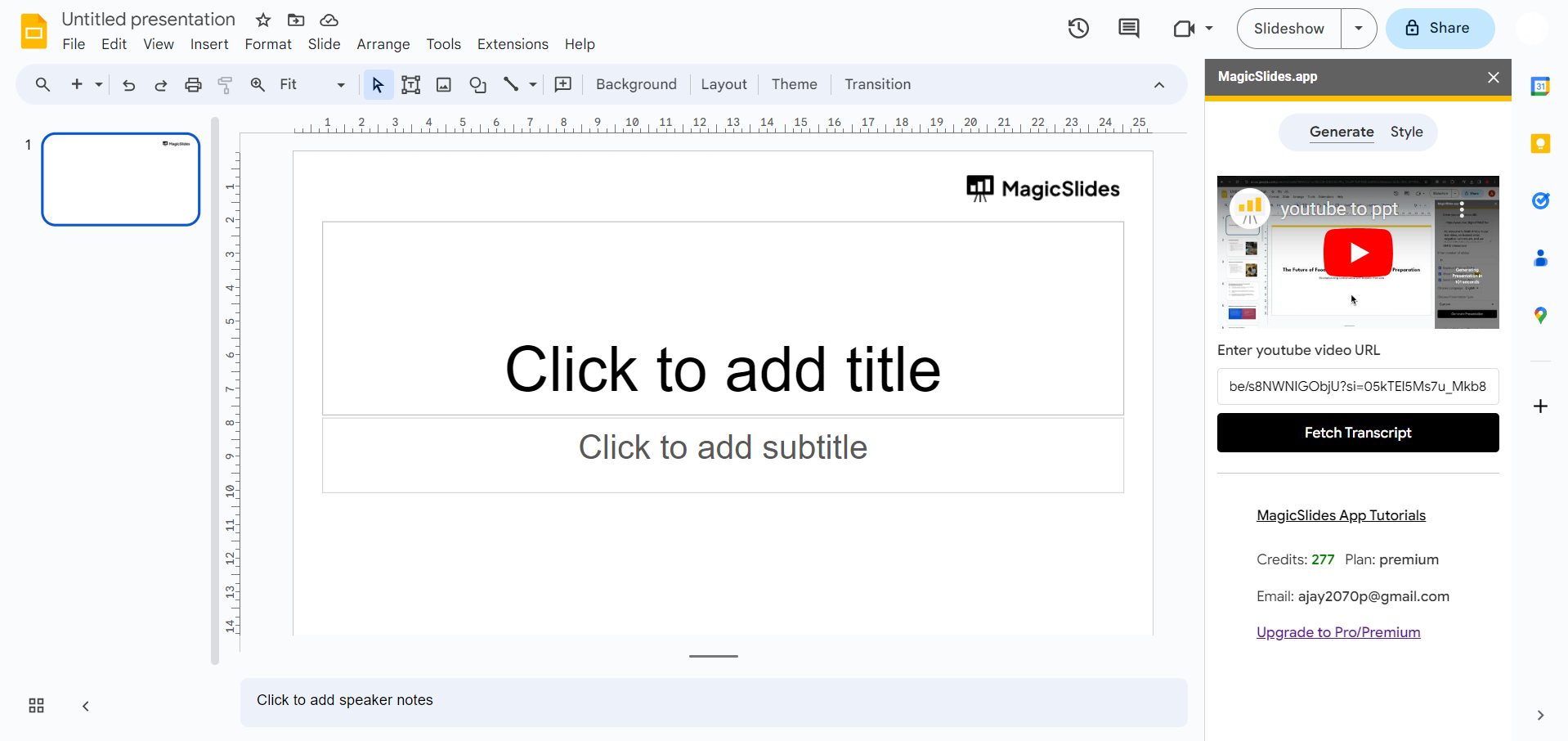Star the Untitled presentation

(x=263, y=20)
